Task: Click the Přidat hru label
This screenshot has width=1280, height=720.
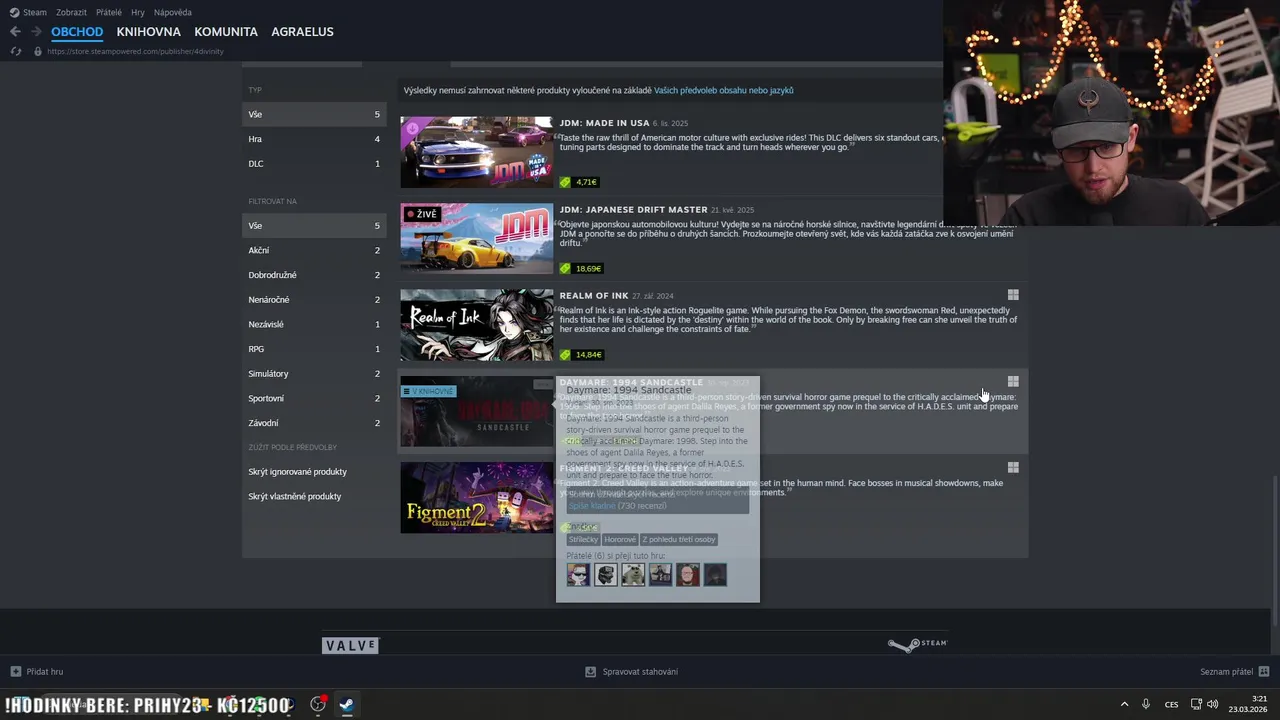Action: [x=45, y=671]
